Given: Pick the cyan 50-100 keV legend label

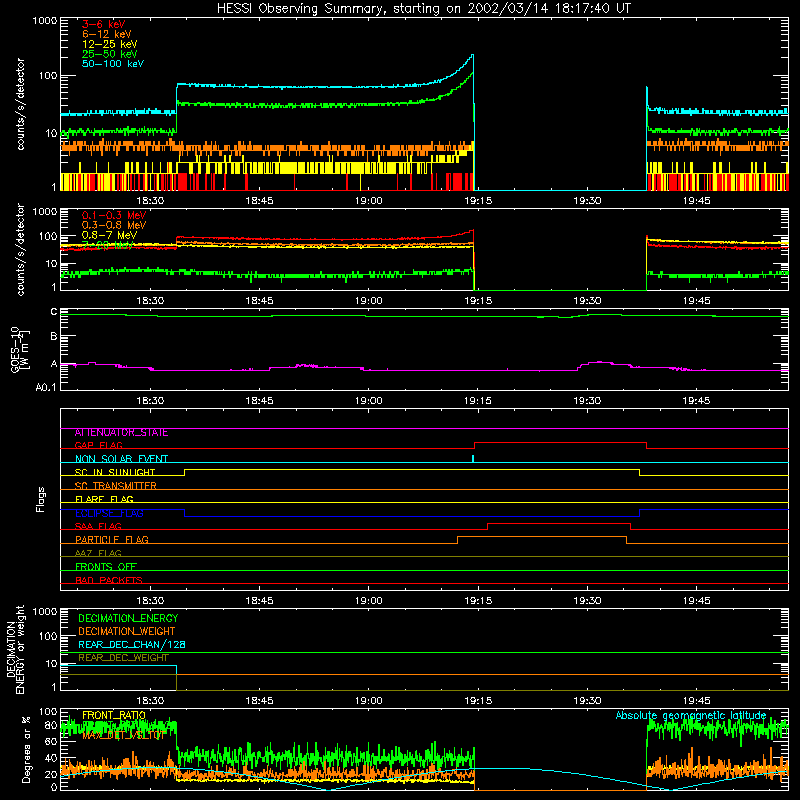Looking at the screenshot, I should [113, 64].
